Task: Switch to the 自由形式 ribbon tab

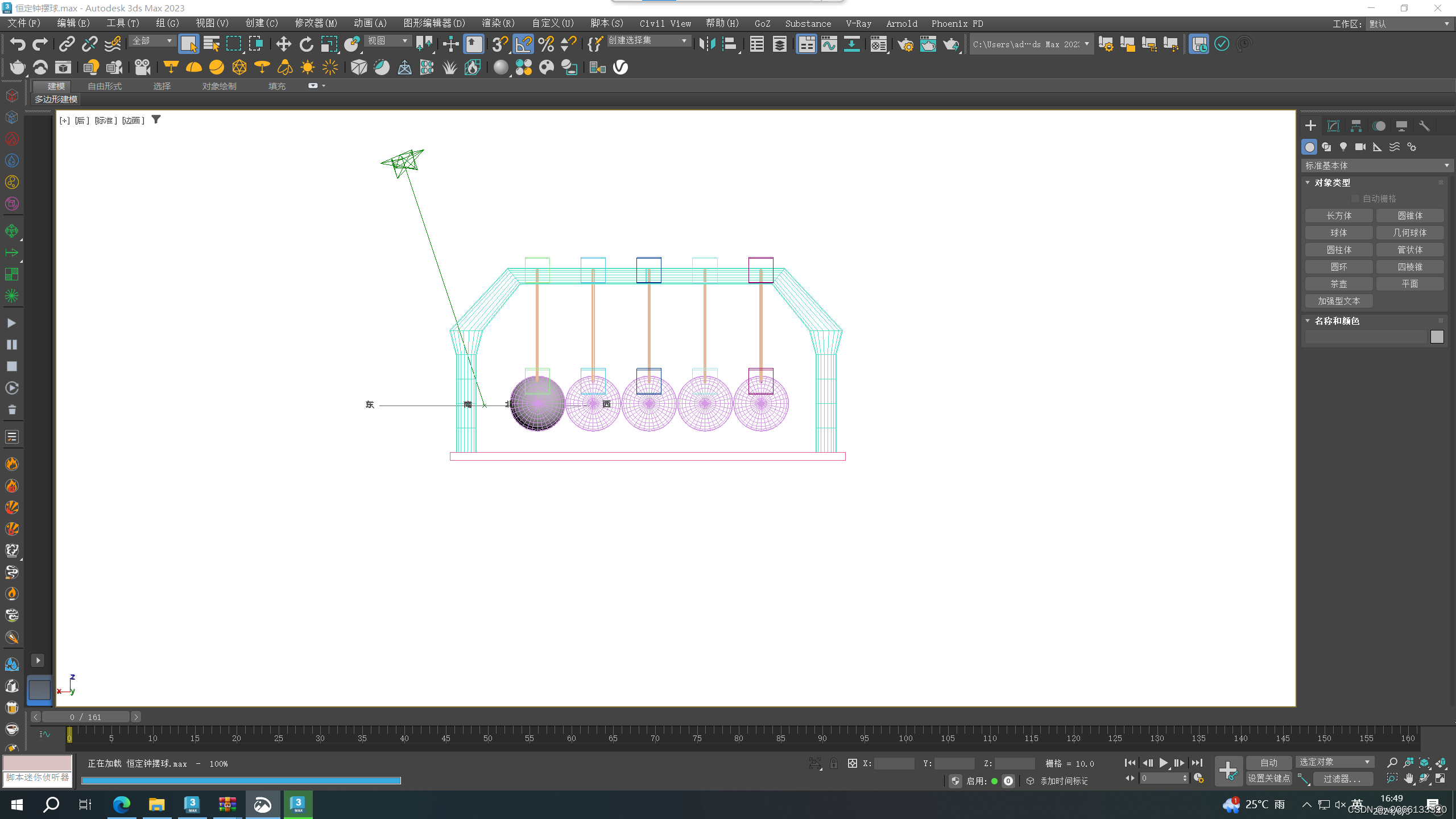Action: pos(105,86)
